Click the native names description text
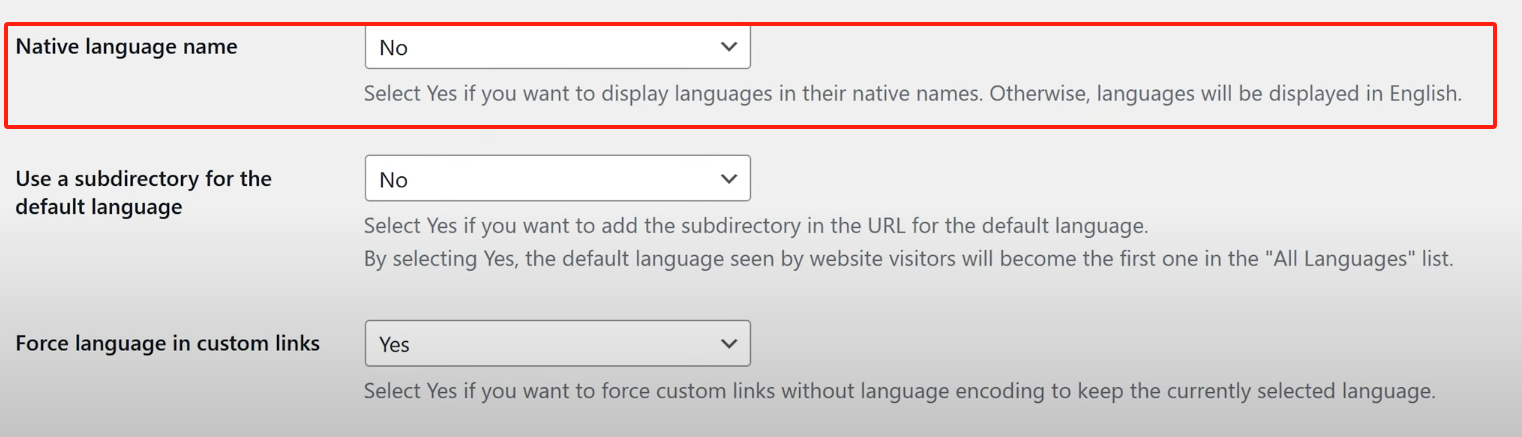This screenshot has width=1522, height=437. 913,95
